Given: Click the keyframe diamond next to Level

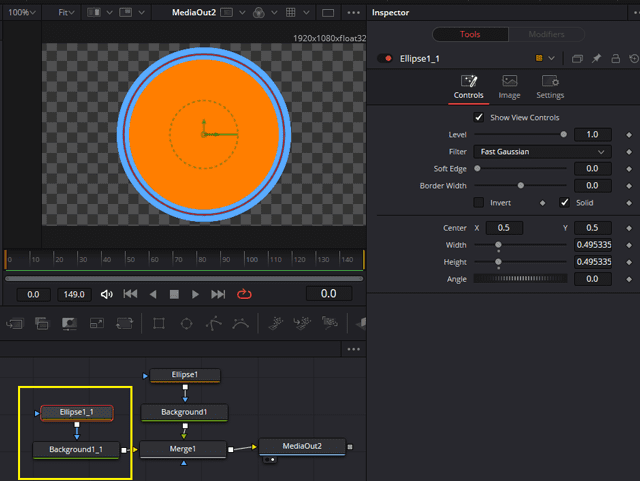Looking at the screenshot, I should (629, 135).
